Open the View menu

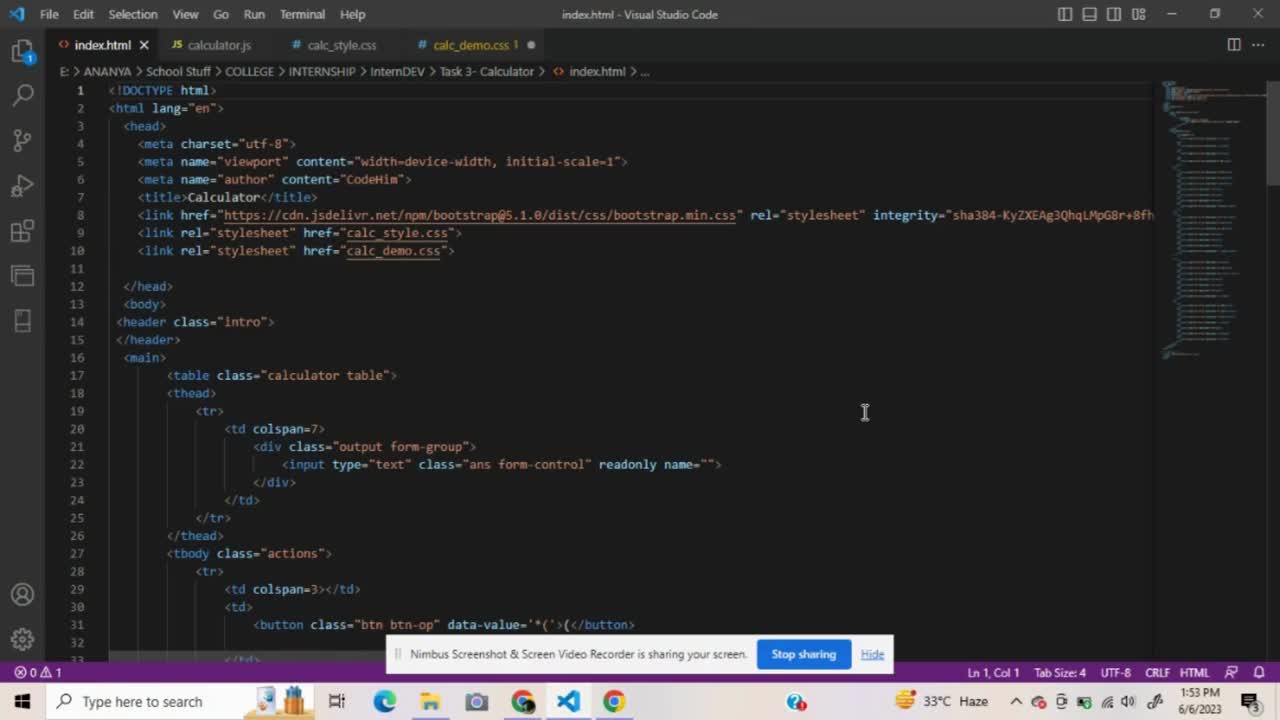coord(185,14)
